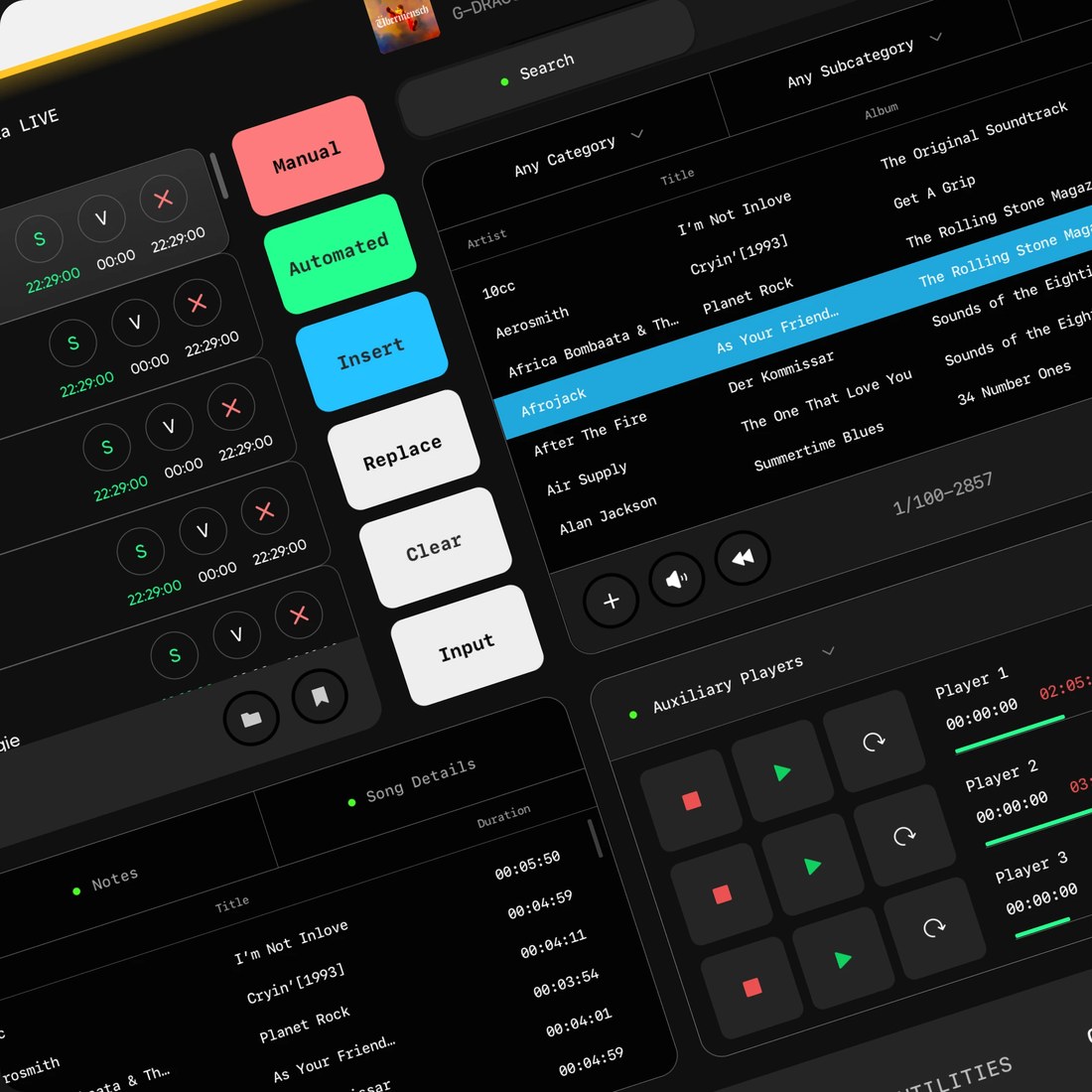The width and height of the screenshot is (1092, 1092).
Task: Click the Replace button
Action: pos(403,450)
